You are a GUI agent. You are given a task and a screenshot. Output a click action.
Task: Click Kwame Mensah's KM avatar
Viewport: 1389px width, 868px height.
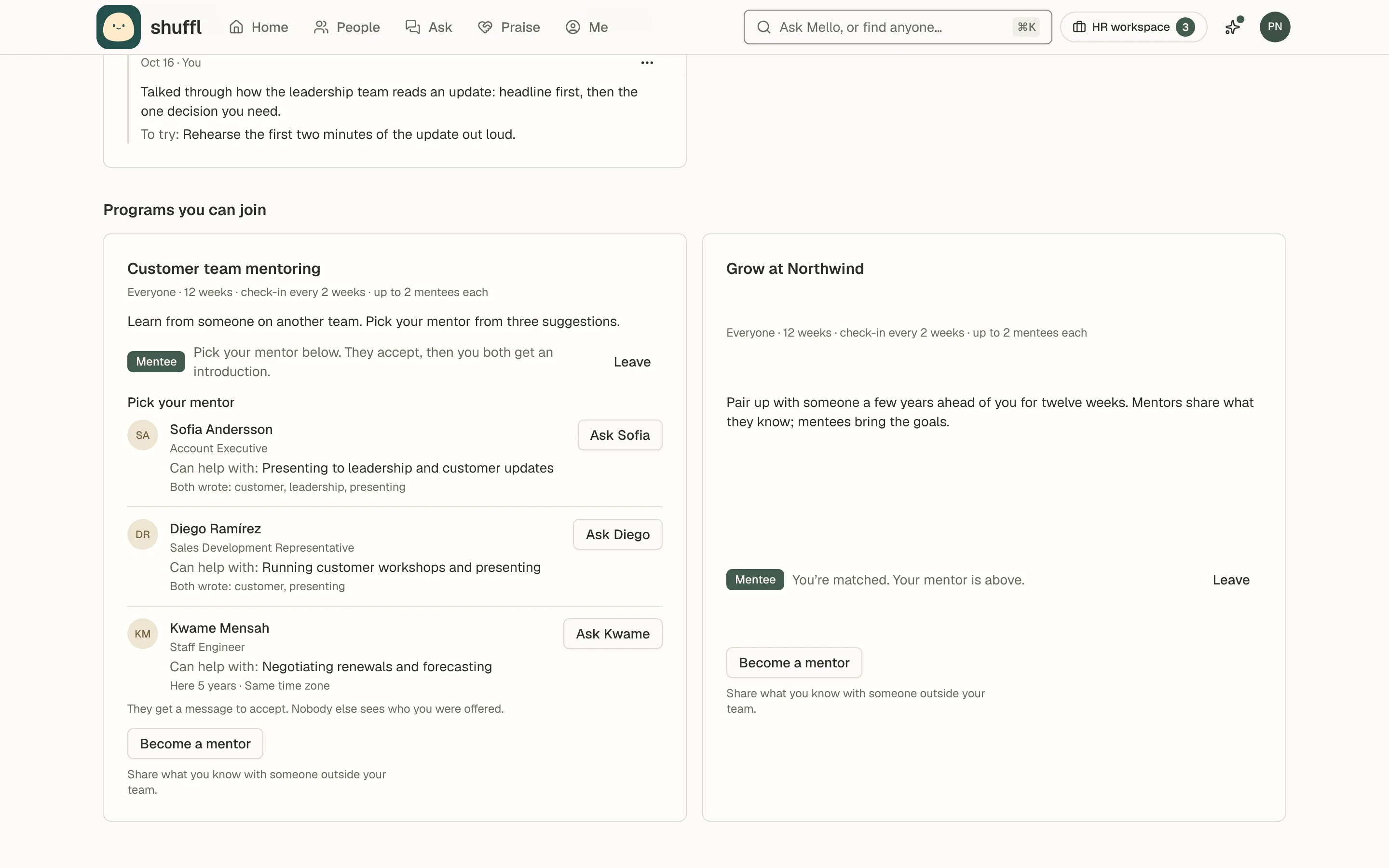142,634
